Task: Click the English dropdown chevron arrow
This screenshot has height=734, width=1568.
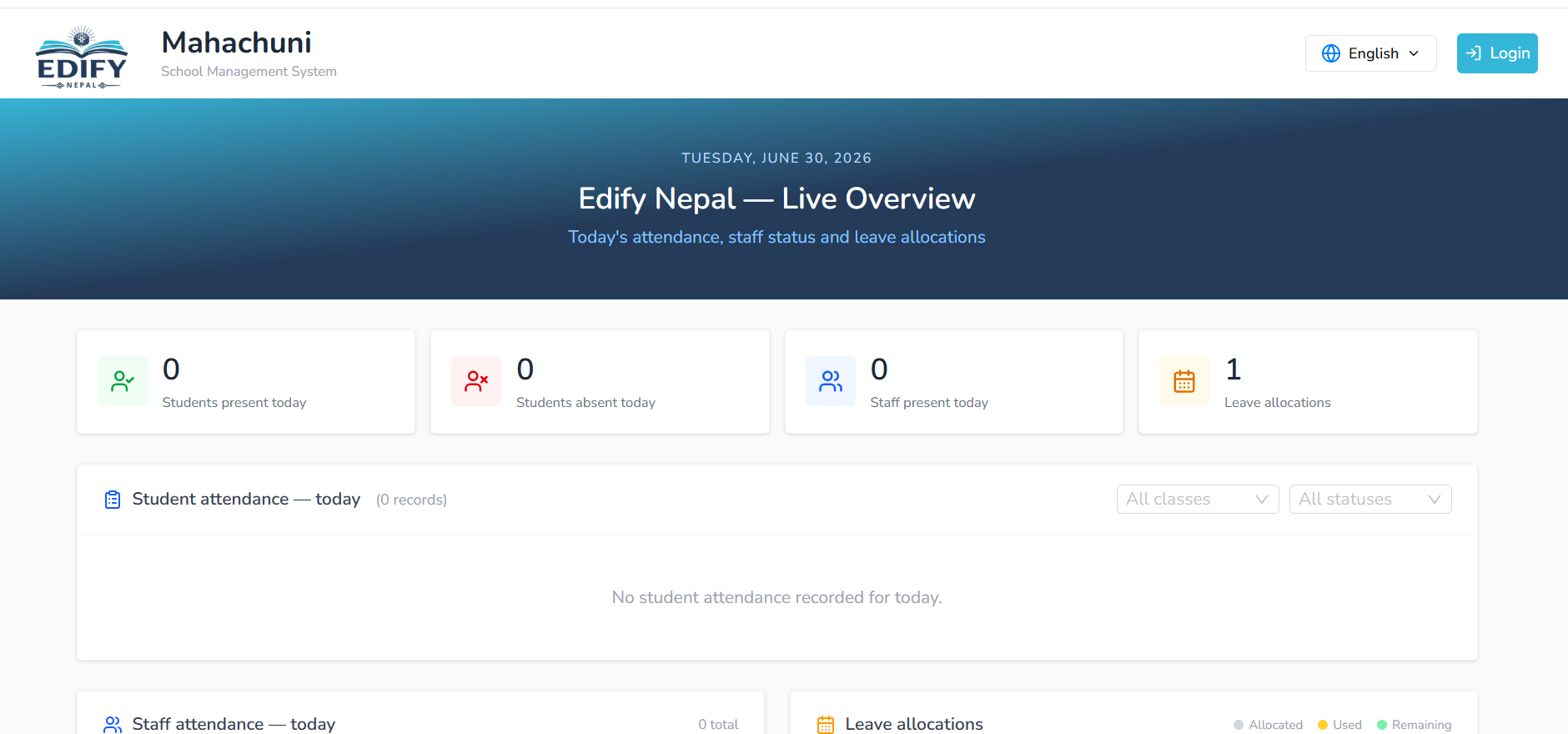Action: [1414, 53]
